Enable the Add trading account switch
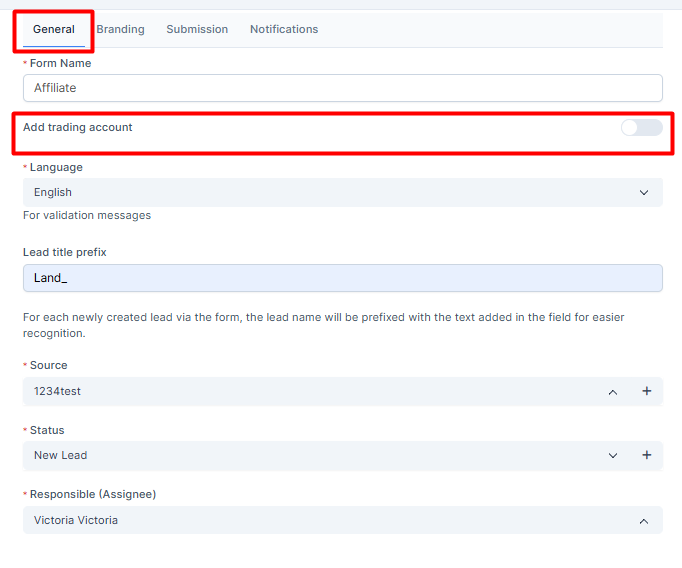 [641, 127]
